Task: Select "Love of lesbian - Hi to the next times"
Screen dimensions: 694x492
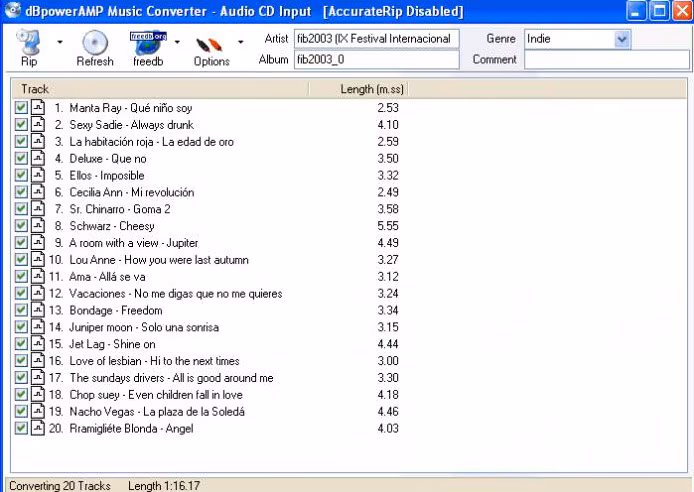Action: [x=154, y=361]
